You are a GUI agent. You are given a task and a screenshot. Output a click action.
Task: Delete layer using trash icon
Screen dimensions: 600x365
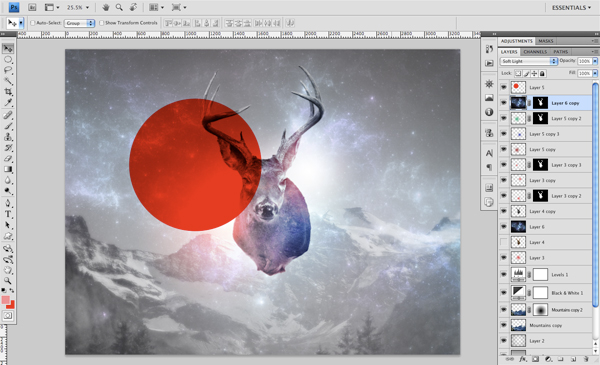tap(586, 359)
